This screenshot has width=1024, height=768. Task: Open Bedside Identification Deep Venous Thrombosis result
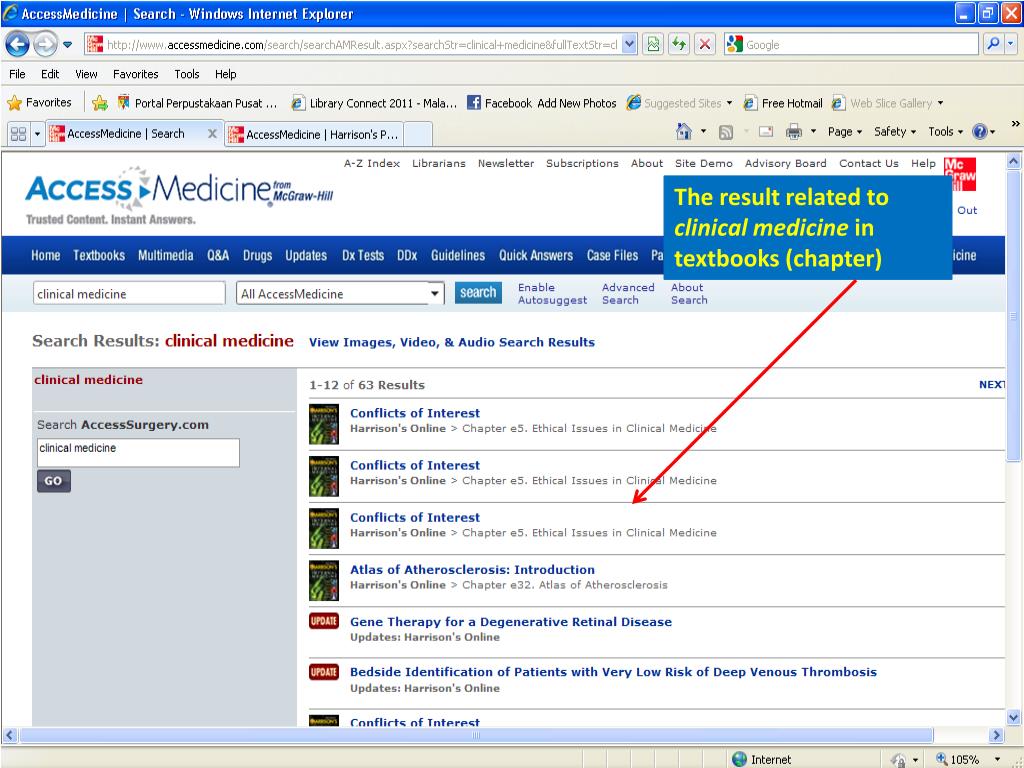tap(613, 672)
